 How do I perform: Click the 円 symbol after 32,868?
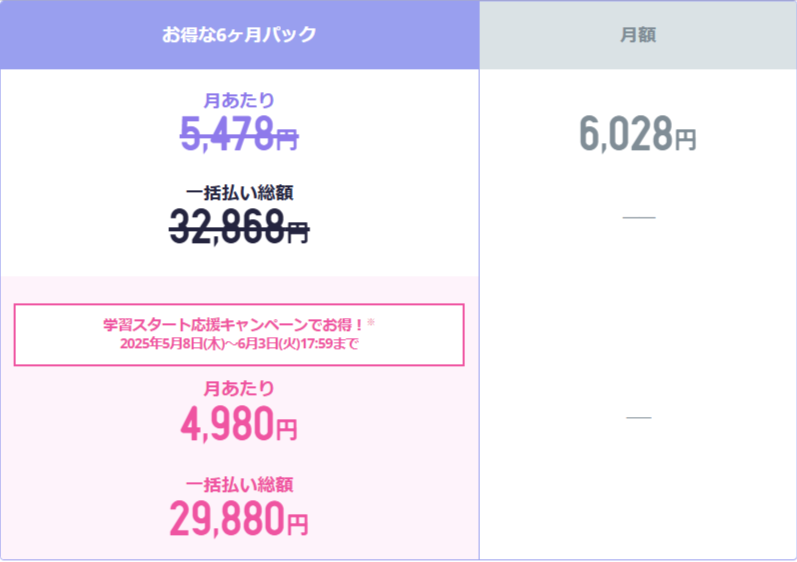298,233
